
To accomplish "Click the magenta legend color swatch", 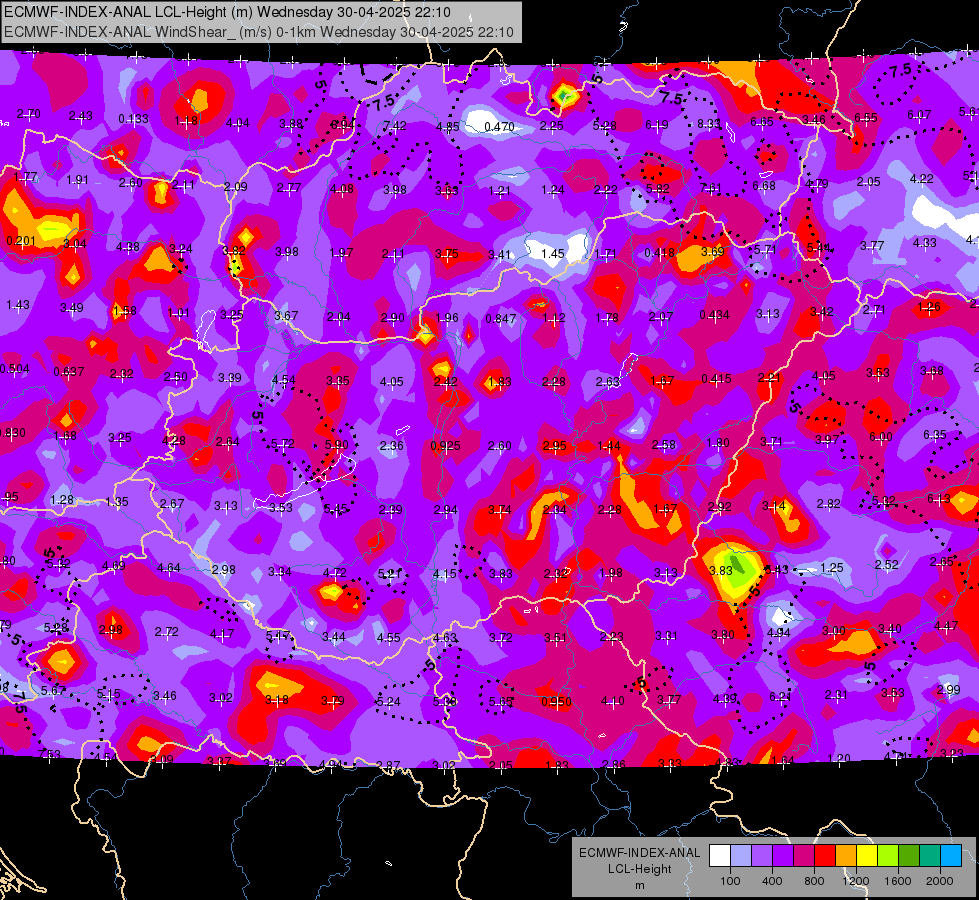I will tap(804, 855).
